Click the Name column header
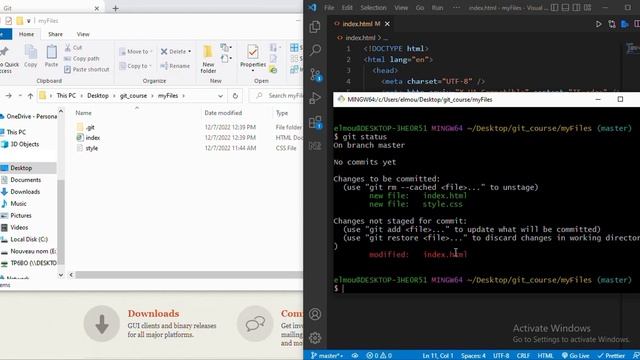 [83, 113]
